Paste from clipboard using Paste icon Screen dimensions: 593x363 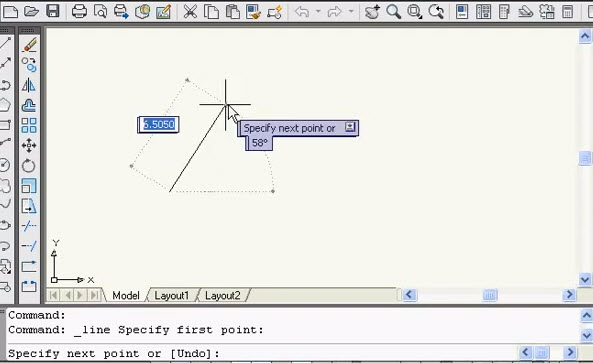click(232, 11)
